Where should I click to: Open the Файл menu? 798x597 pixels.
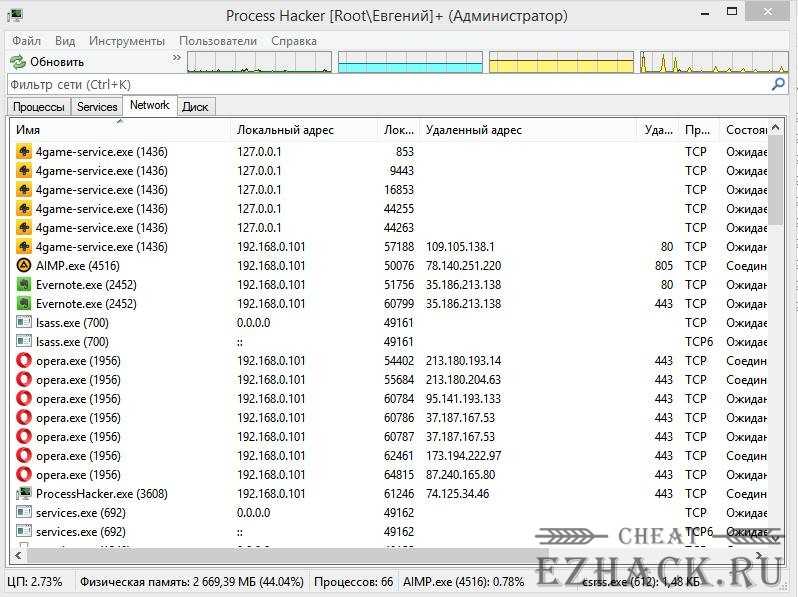point(26,41)
